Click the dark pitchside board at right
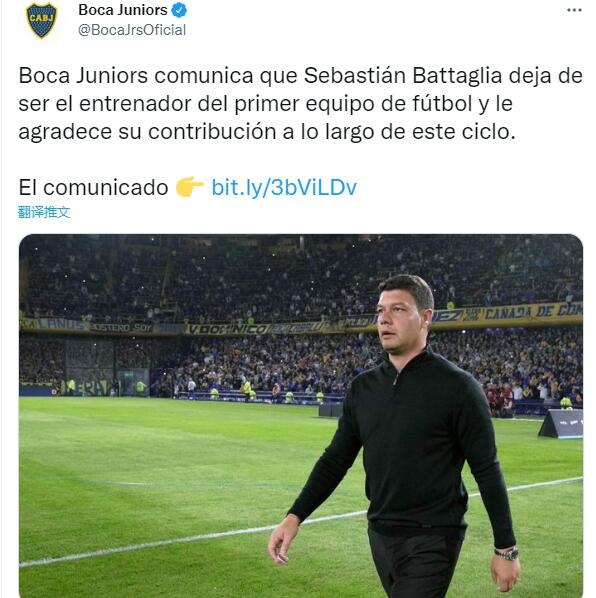The height and width of the screenshot is (598, 596). point(561,423)
